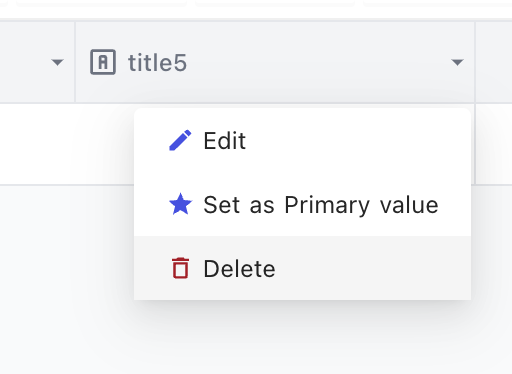Choose Delete from the column menu
Image resolution: width=512 pixels, height=374 pixels.
click(302, 268)
